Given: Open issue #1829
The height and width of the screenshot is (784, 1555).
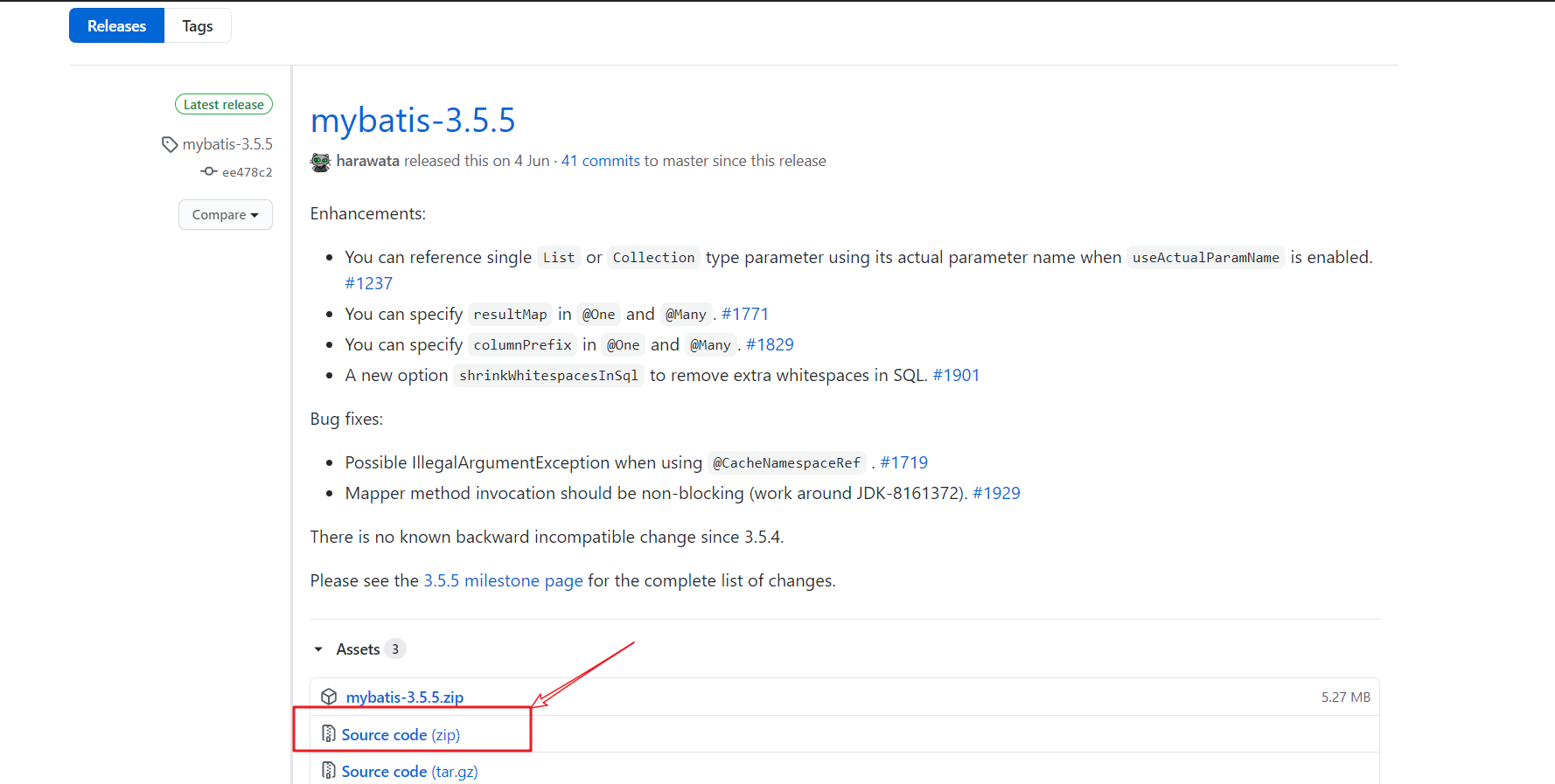Looking at the screenshot, I should pos(770,344).
